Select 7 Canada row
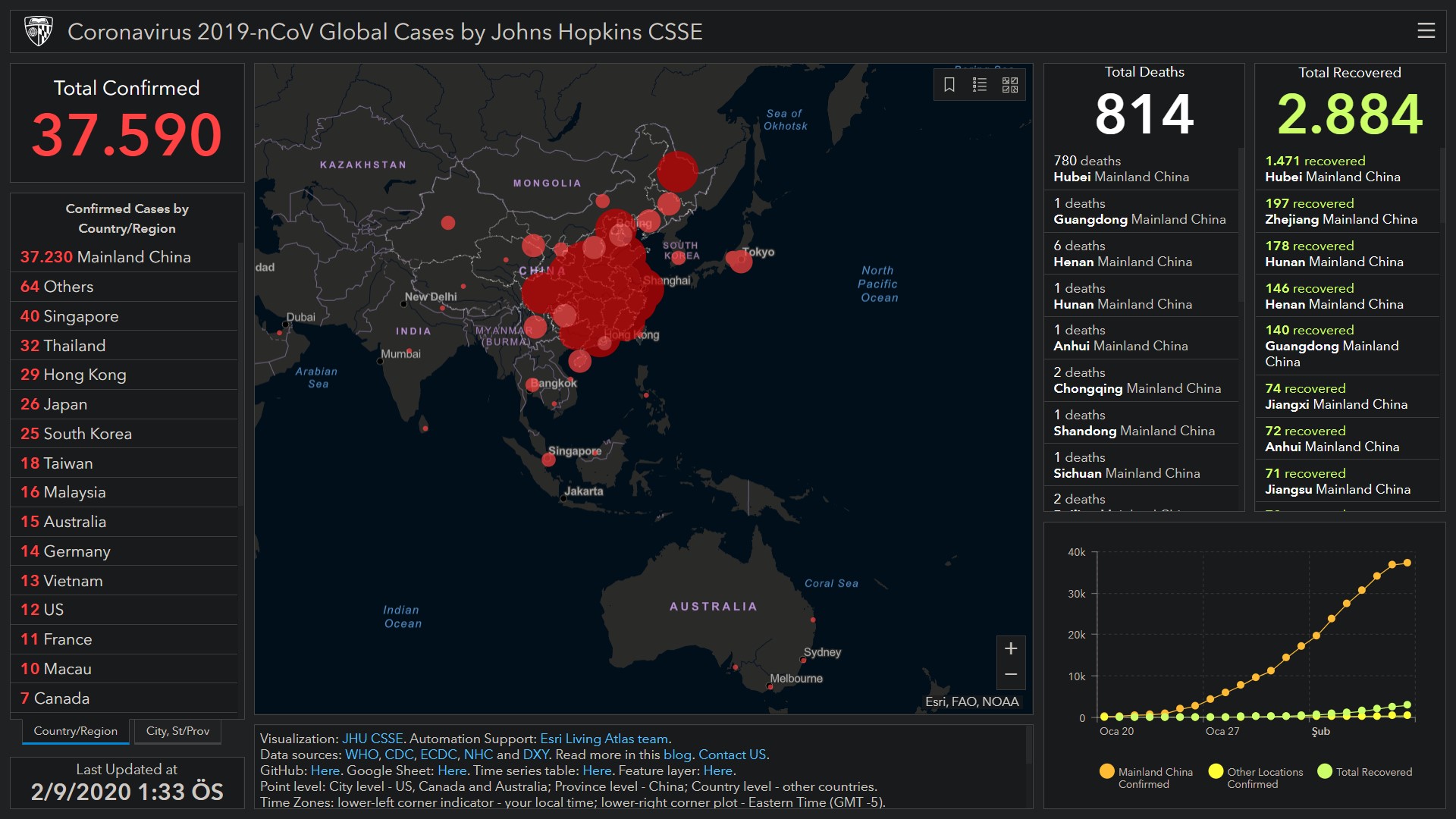Screen dimensions: 1456x819 point(124,698)
